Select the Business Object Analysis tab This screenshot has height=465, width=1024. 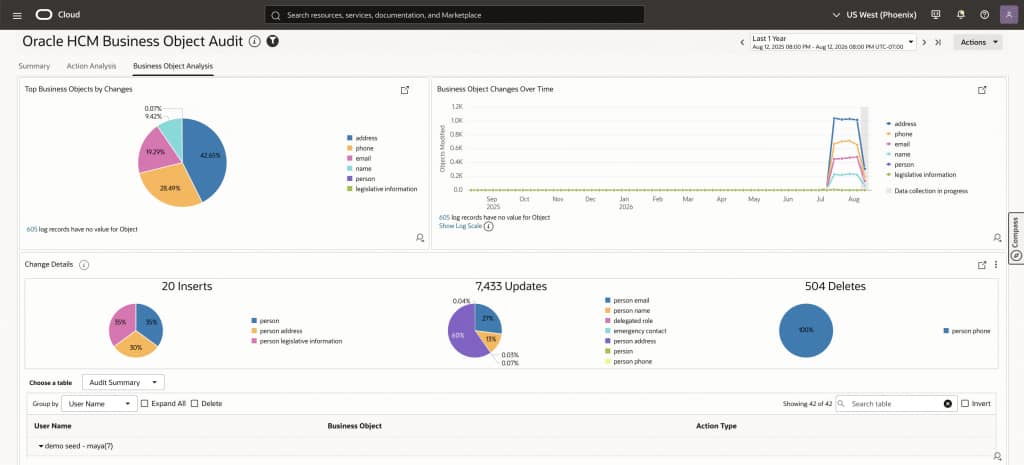[173, 66]
